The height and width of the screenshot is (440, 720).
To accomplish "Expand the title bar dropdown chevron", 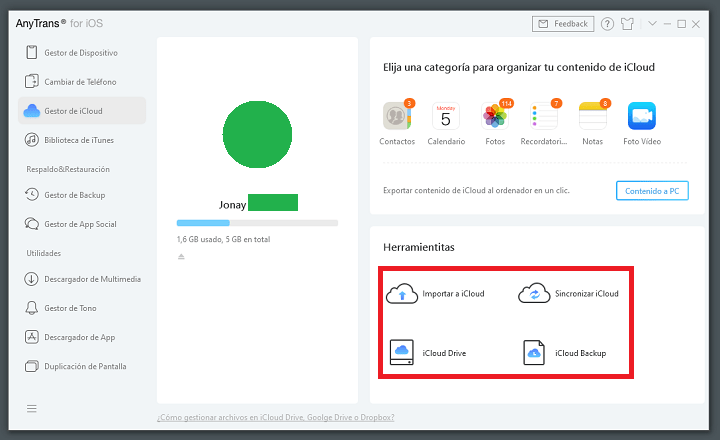I will point(652,23).
